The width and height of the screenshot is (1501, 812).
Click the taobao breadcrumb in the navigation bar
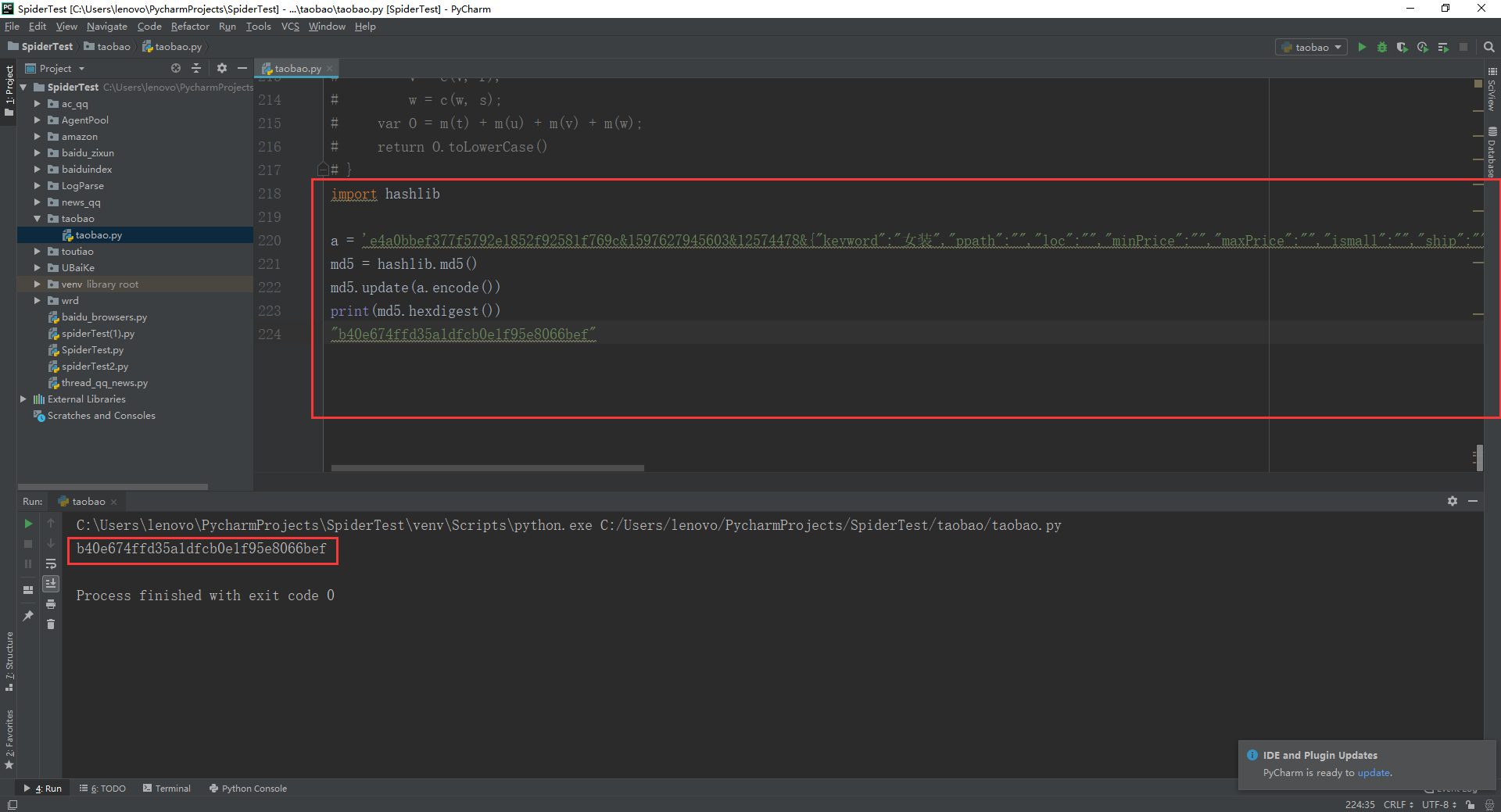(x=107, y=47)
